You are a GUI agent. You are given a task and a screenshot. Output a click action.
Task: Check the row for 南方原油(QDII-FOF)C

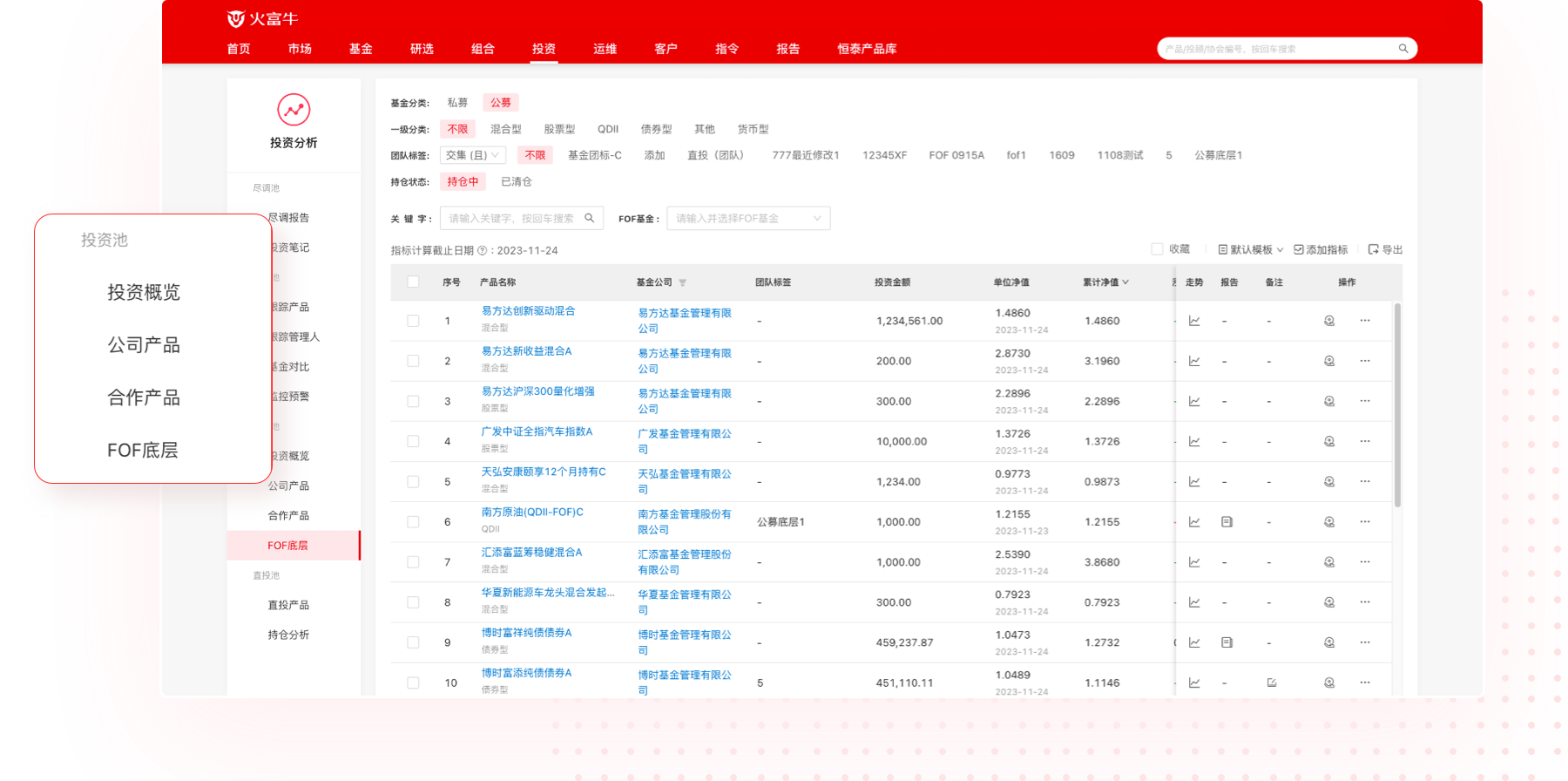pos(413,522)
